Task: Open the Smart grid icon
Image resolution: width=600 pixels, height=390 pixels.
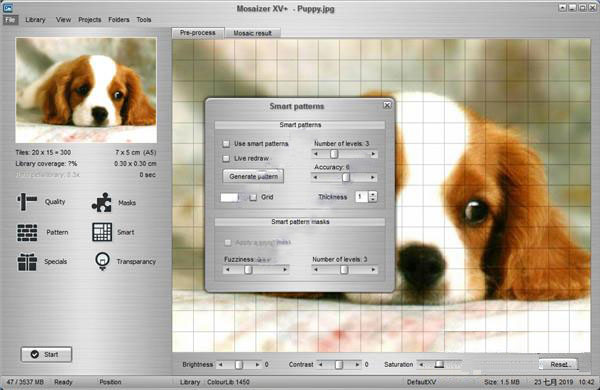Action: [x=102, y=232]
